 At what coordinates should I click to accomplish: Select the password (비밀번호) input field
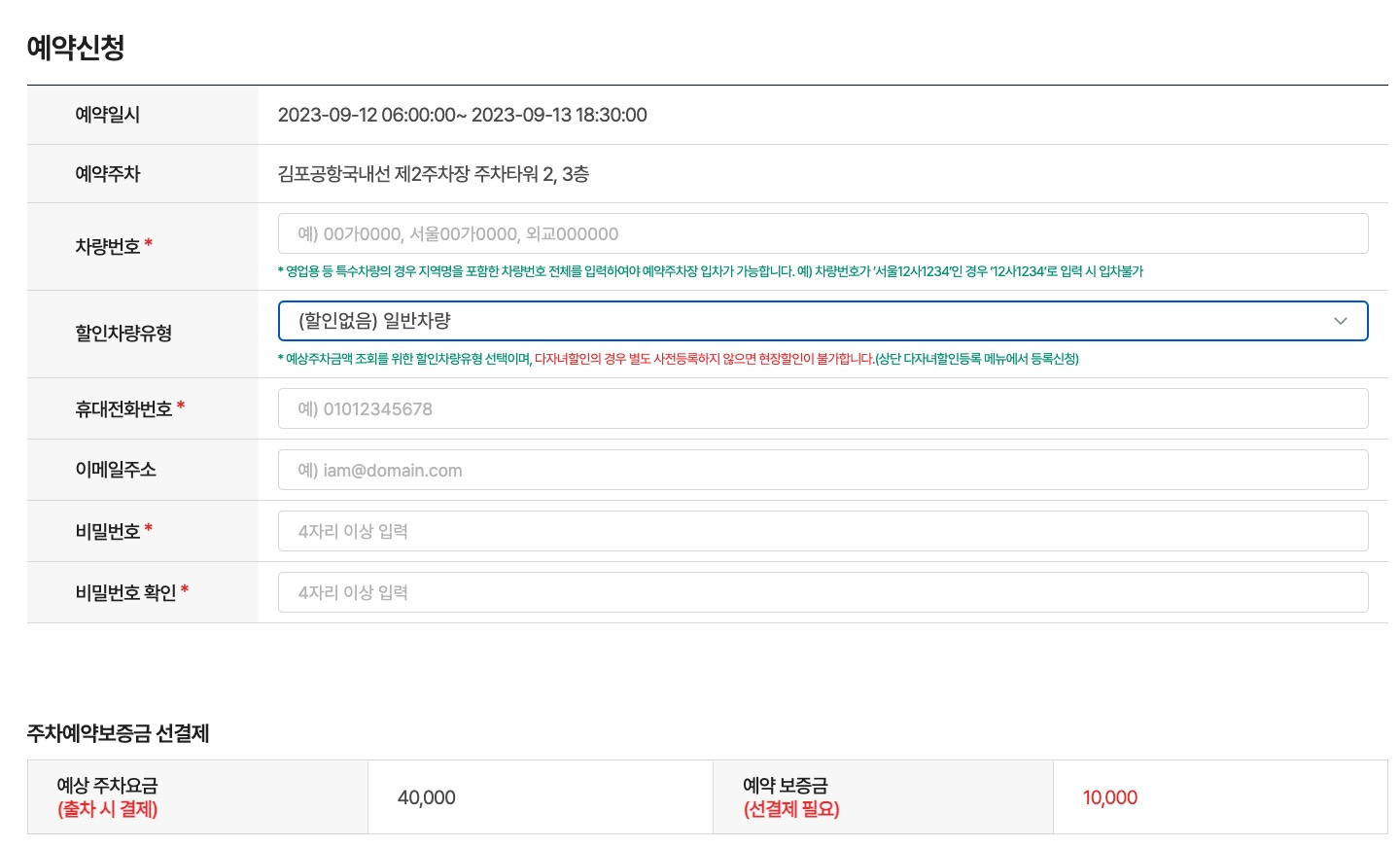(822, 531)
